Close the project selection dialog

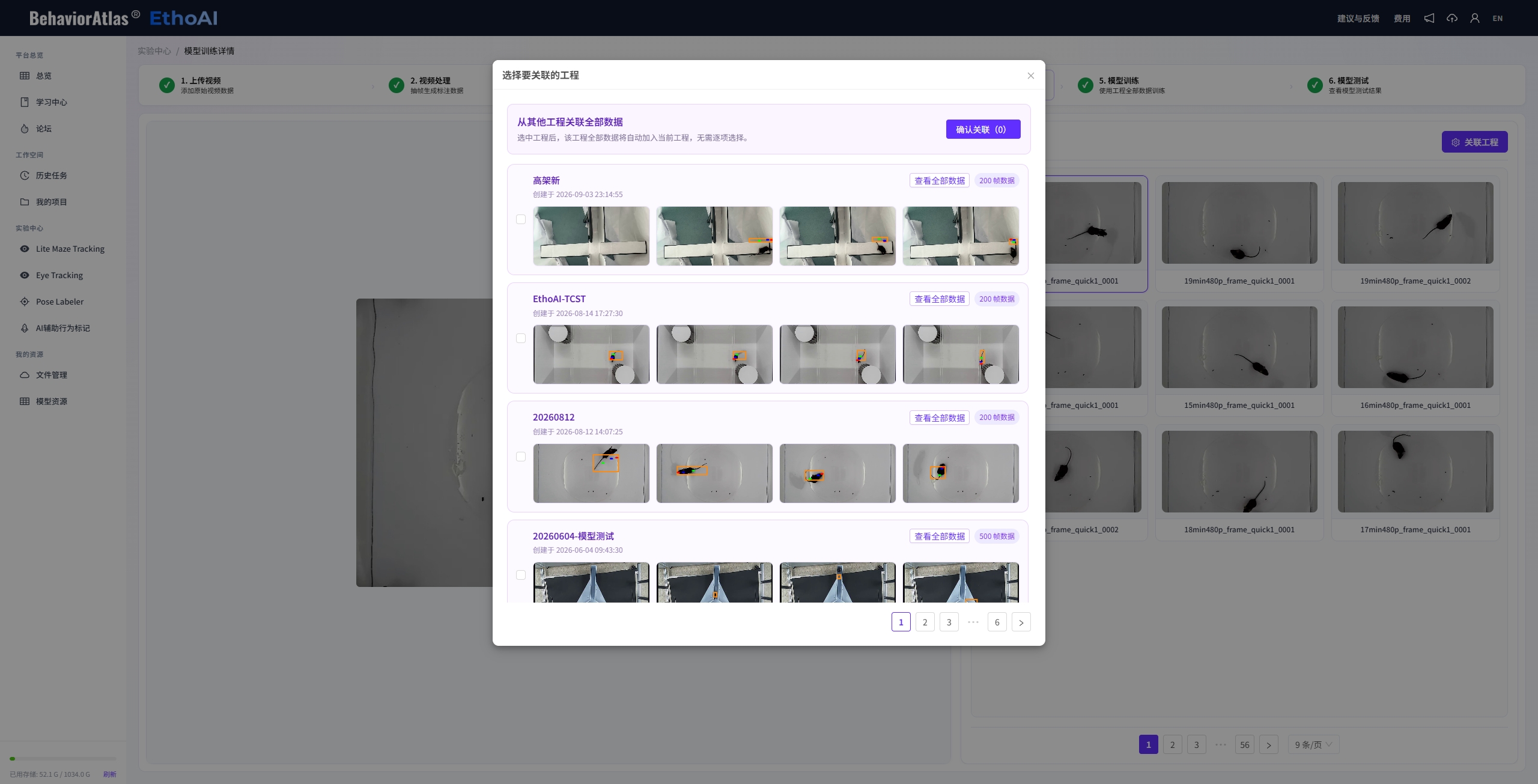tap(1031, 76)
